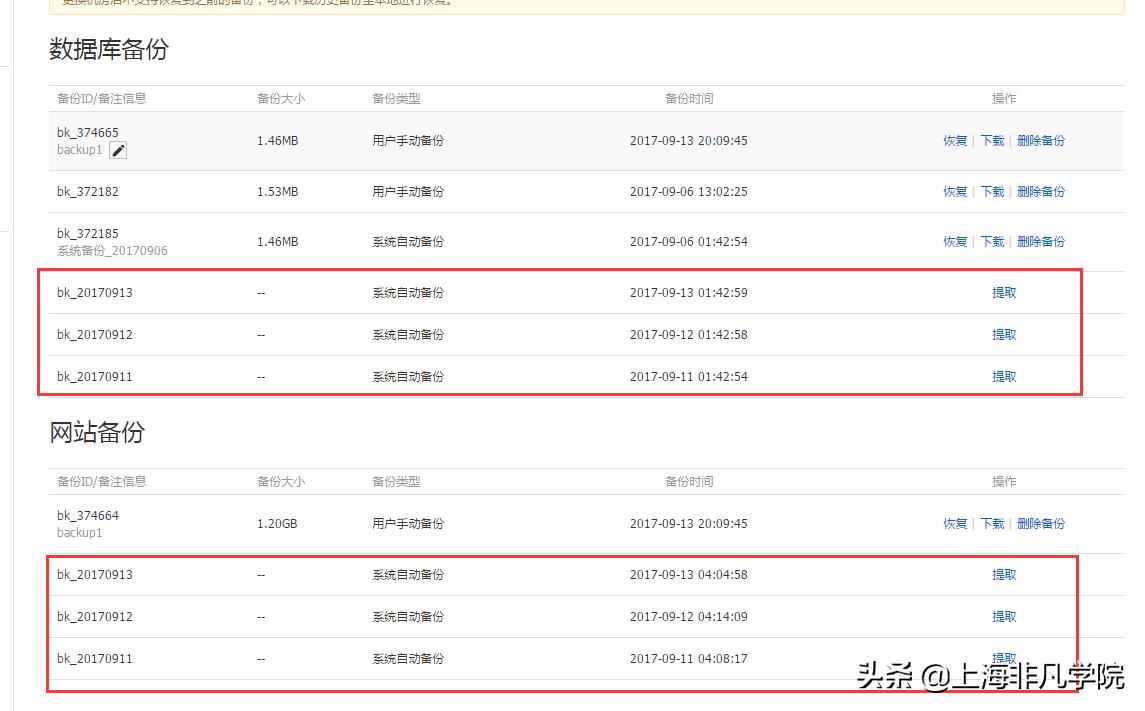This screenshot has width=1145, height=711.
Task: Extract database backup from 2017-09-11 01:42:54
Action: [1004, 377]
